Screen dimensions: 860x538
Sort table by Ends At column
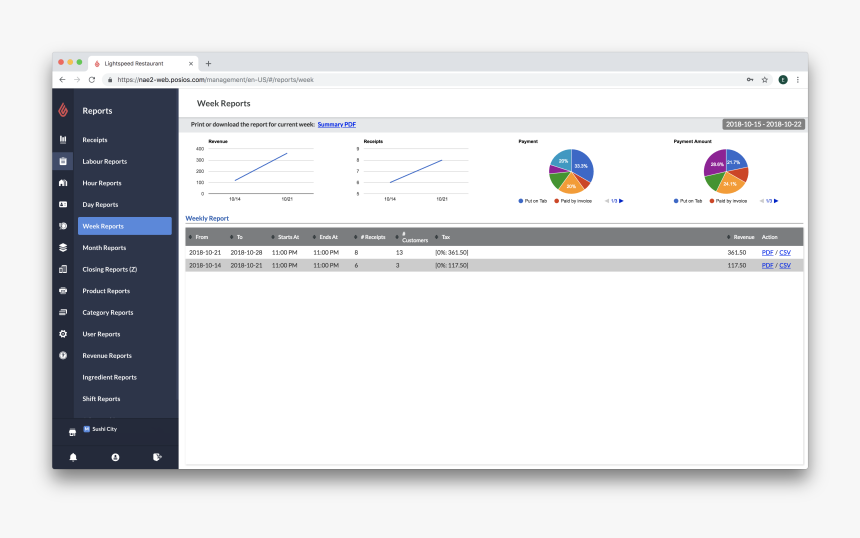tap(325, 237)
